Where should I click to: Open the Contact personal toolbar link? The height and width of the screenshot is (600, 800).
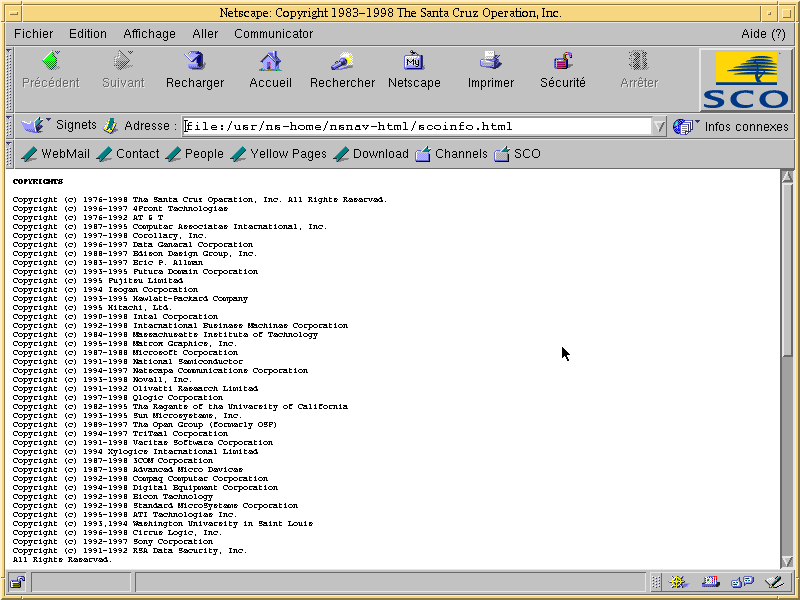tap(128, 154)
